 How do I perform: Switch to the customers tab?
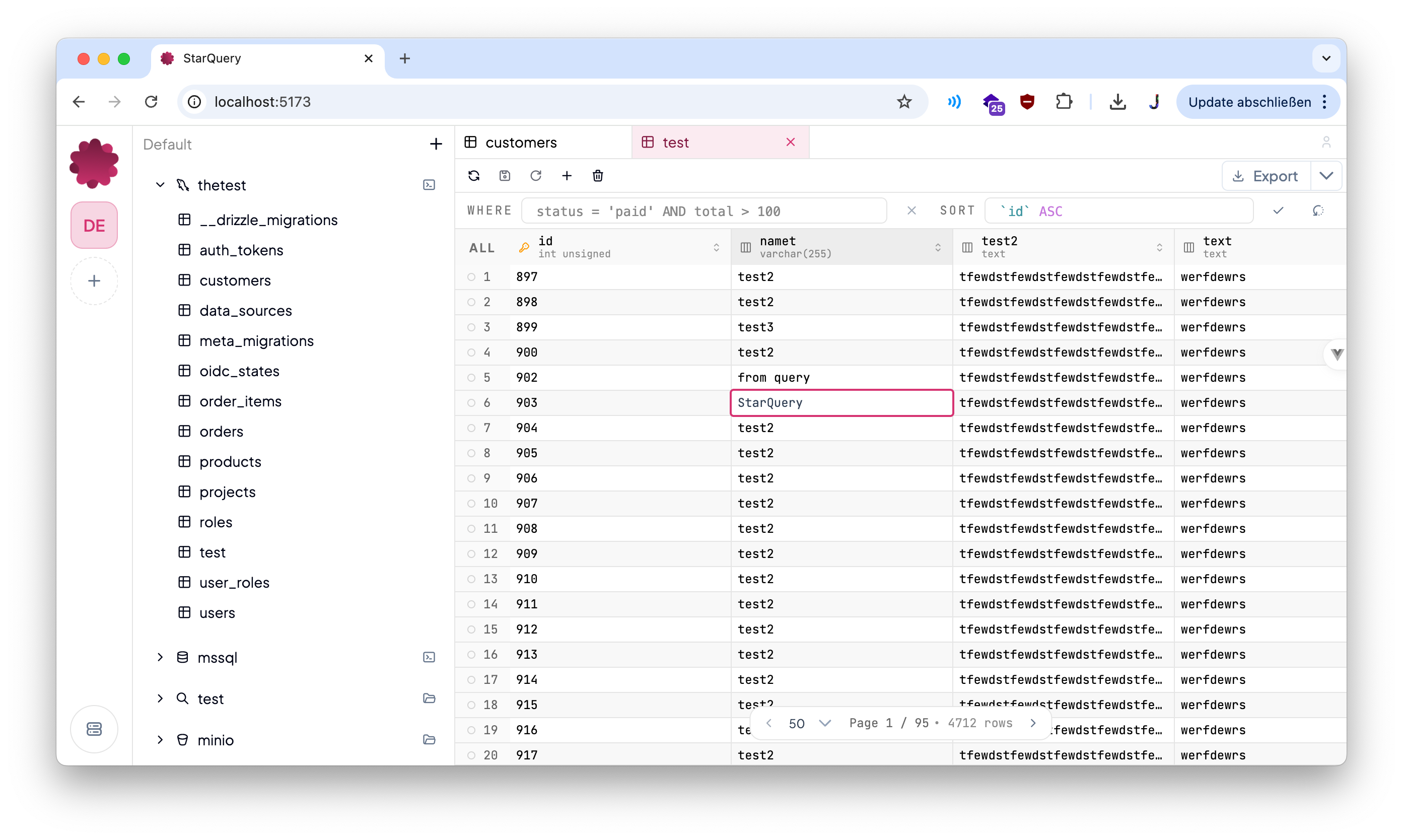coord(521,142)
